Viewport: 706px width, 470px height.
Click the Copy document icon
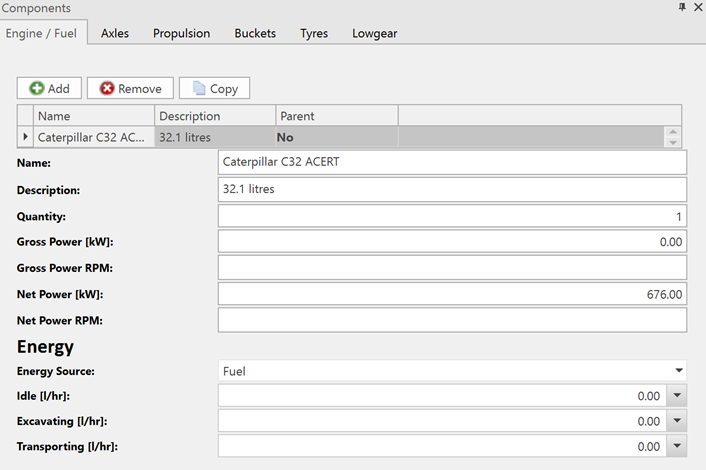[x=199, y=88]
